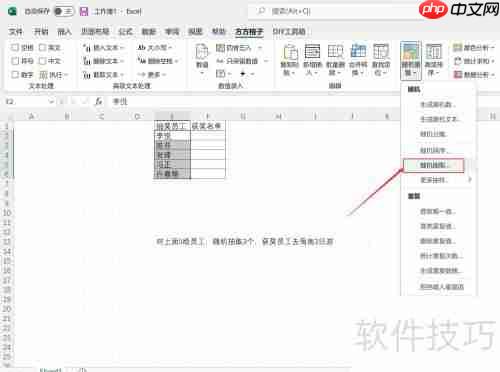The width and height of the screenshot is (500, 372).
Task: Check the 中文 checkbox
Action: tap(42, 61)
